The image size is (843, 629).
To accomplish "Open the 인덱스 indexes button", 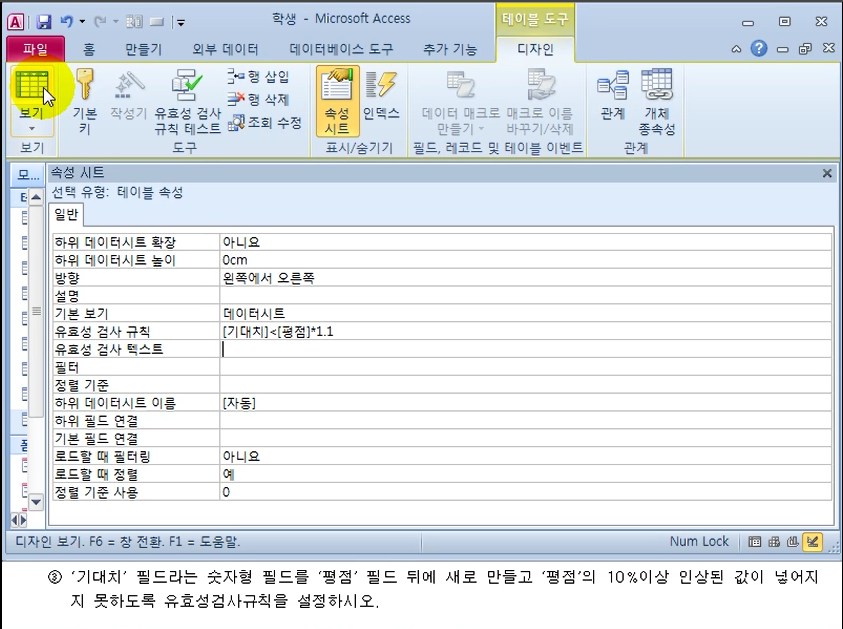I will pos(381,96).
